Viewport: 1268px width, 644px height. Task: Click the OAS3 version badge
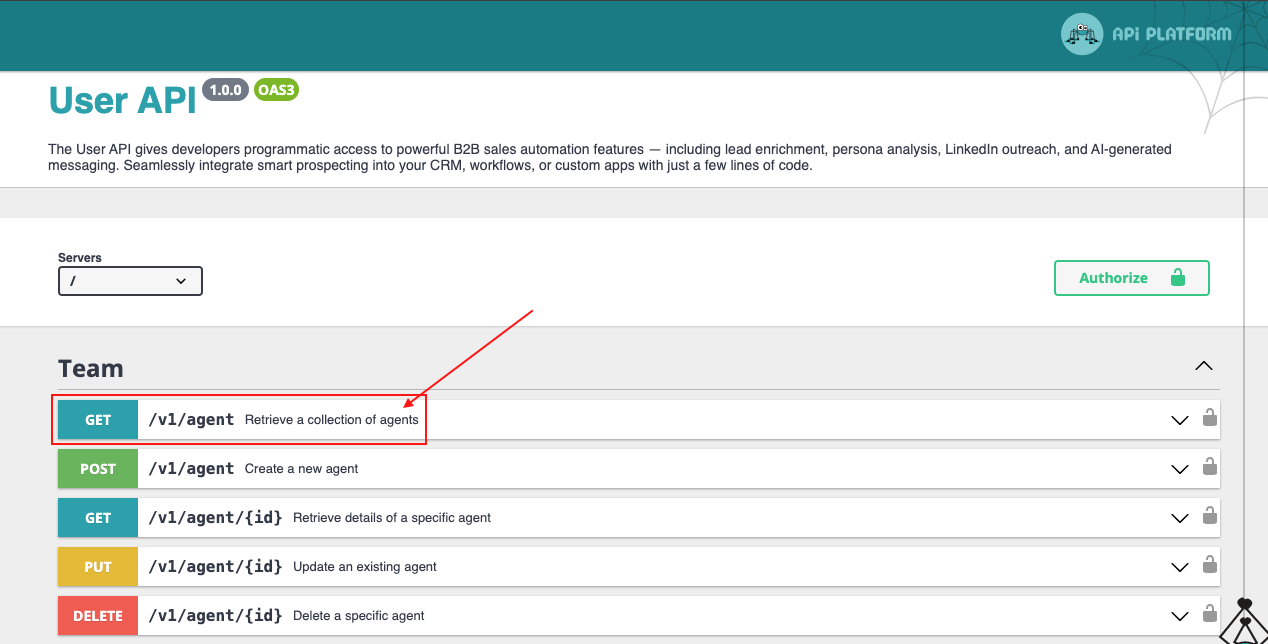276,90
